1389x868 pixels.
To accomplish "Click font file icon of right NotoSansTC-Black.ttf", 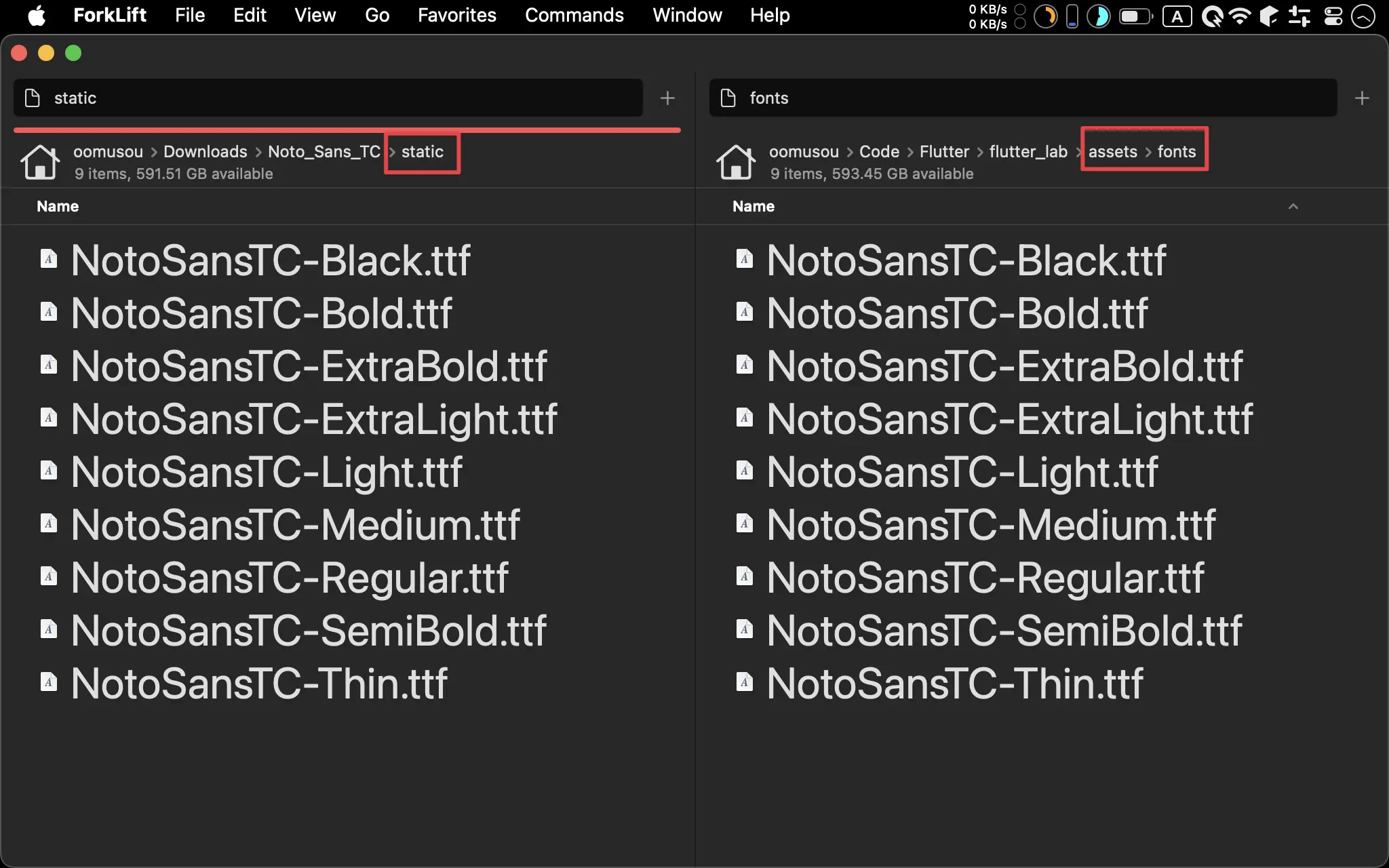I will (745, 259).
